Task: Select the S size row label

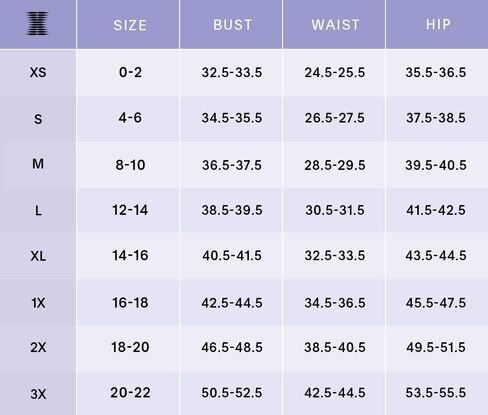Action: click(x=38, y=119)
